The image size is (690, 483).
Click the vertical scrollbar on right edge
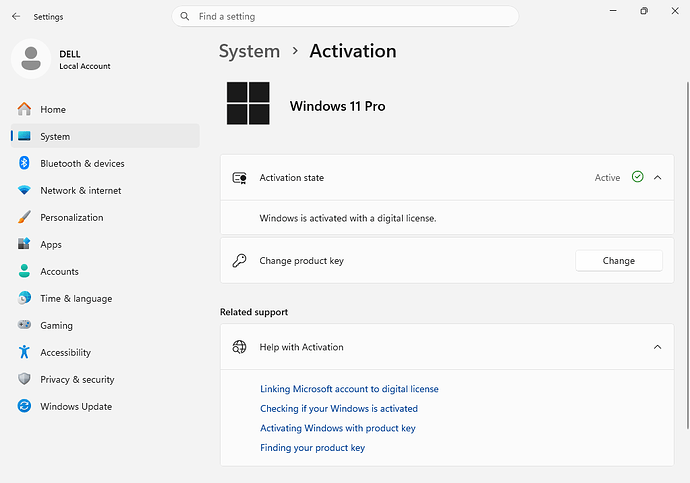(x=687, y=255)
